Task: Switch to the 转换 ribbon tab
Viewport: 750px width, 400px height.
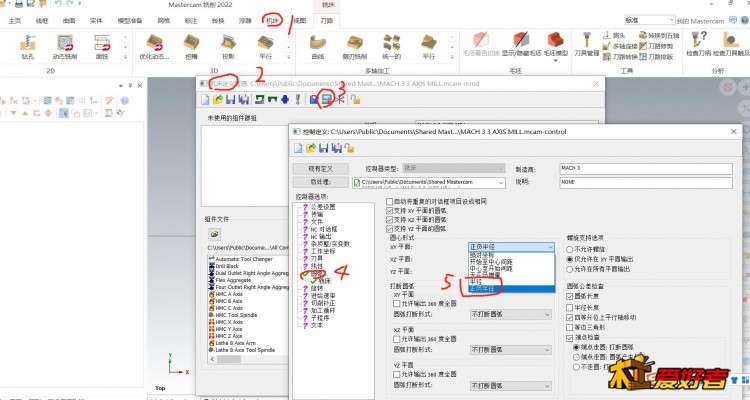Action: point(218,21)
